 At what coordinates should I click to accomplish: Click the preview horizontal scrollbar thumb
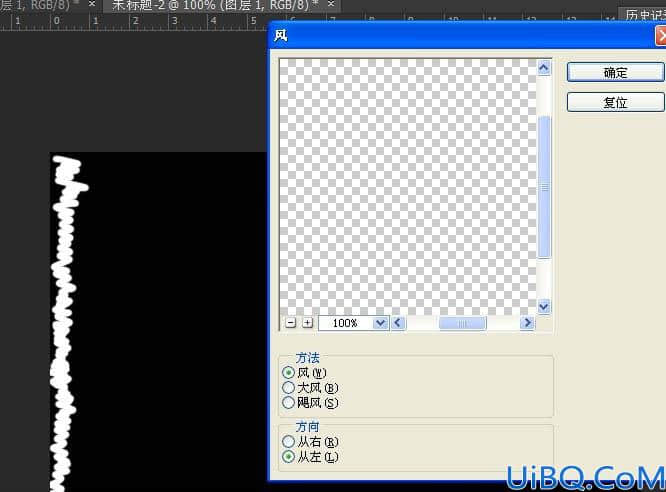tap(462, 323)
